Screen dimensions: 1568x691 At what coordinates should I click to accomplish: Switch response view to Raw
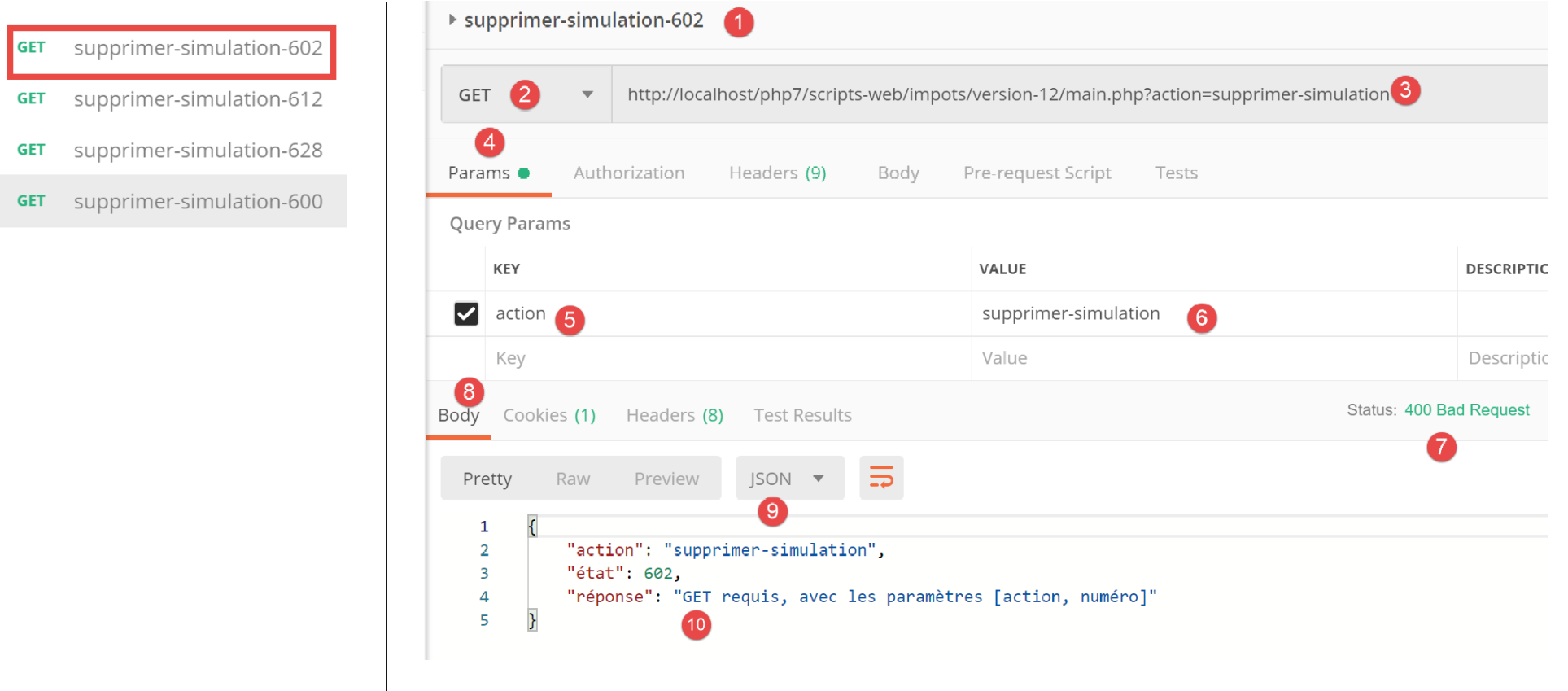point(573,479)
